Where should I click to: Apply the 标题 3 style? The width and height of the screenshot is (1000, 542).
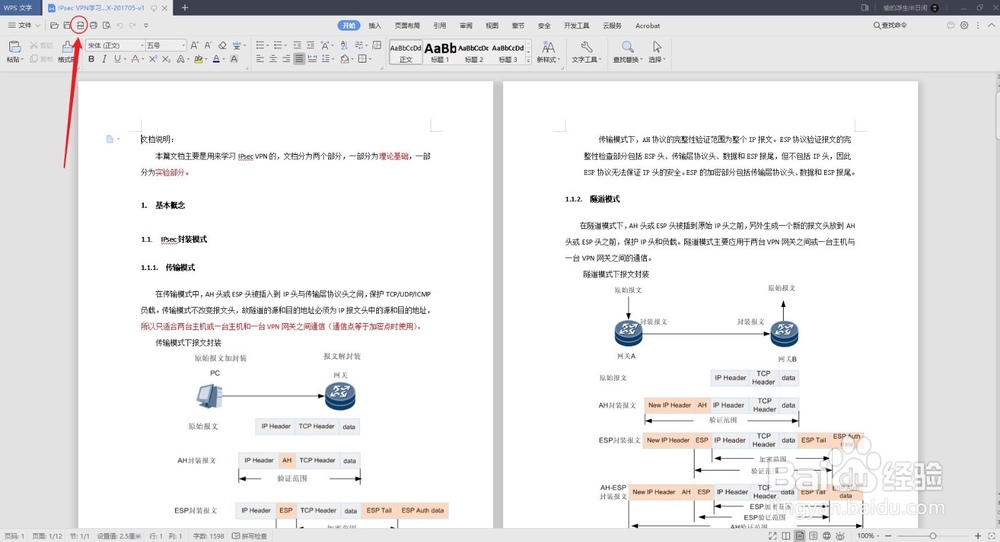(508, 52)
